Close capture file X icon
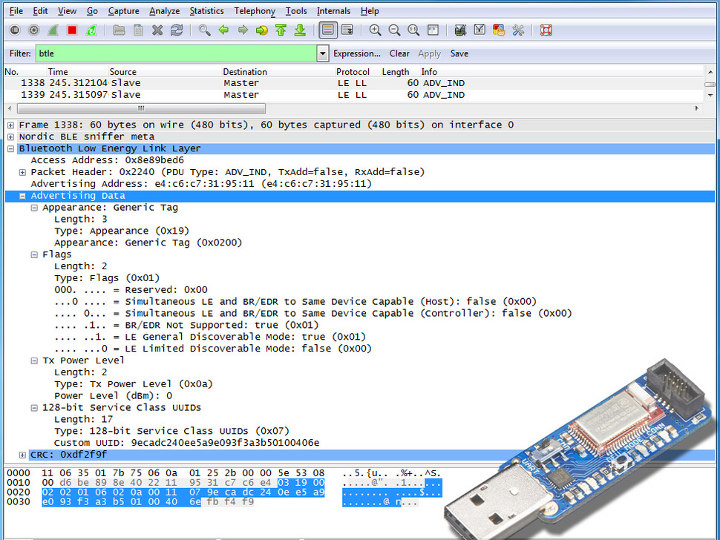The width and height of the screenshot is (720, 540). pyautogui.click(x=158, y=30)
